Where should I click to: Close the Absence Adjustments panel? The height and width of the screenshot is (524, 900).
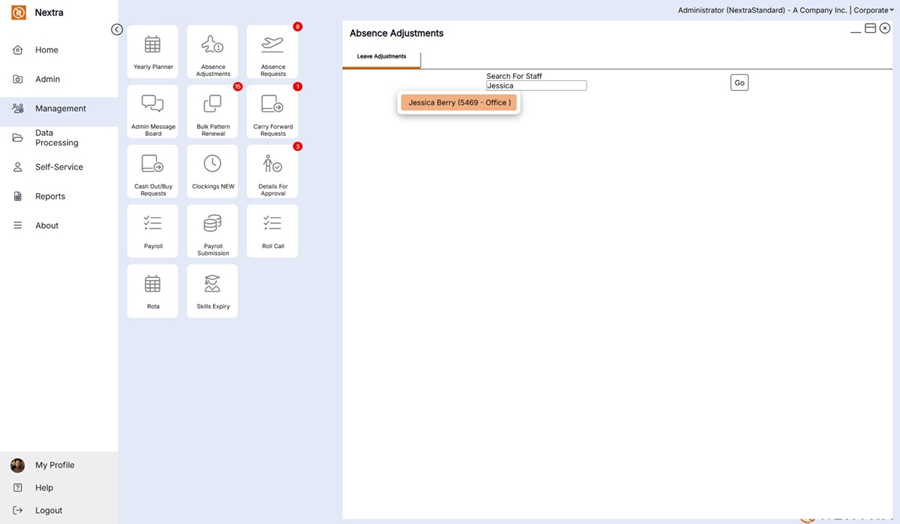[x=885, y=28]
